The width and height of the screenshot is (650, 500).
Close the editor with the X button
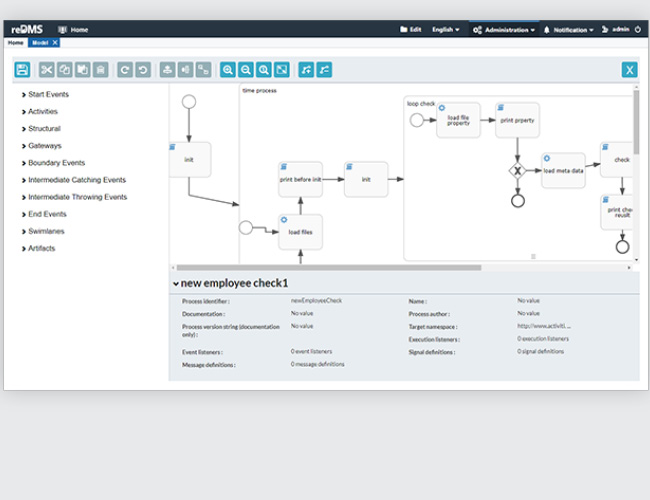point(629,70)
